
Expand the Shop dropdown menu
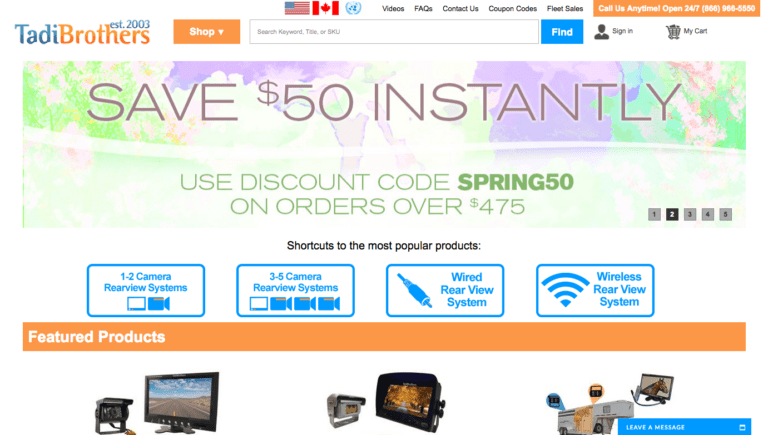tap(207, 32)
